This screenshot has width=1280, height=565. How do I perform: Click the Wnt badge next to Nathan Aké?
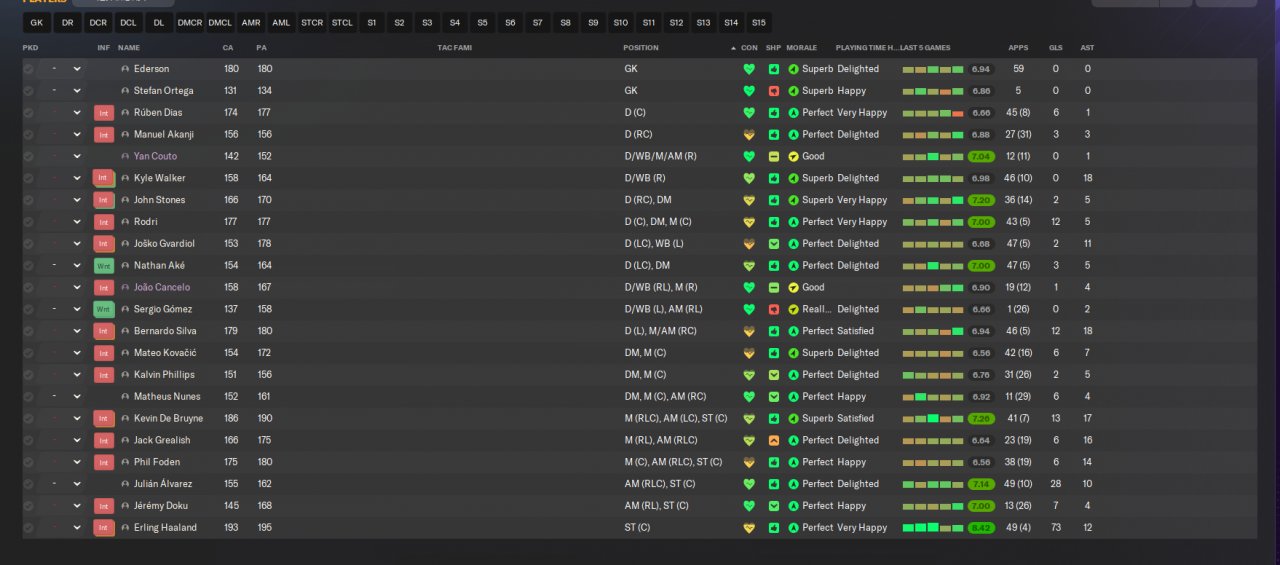point(104,266)
